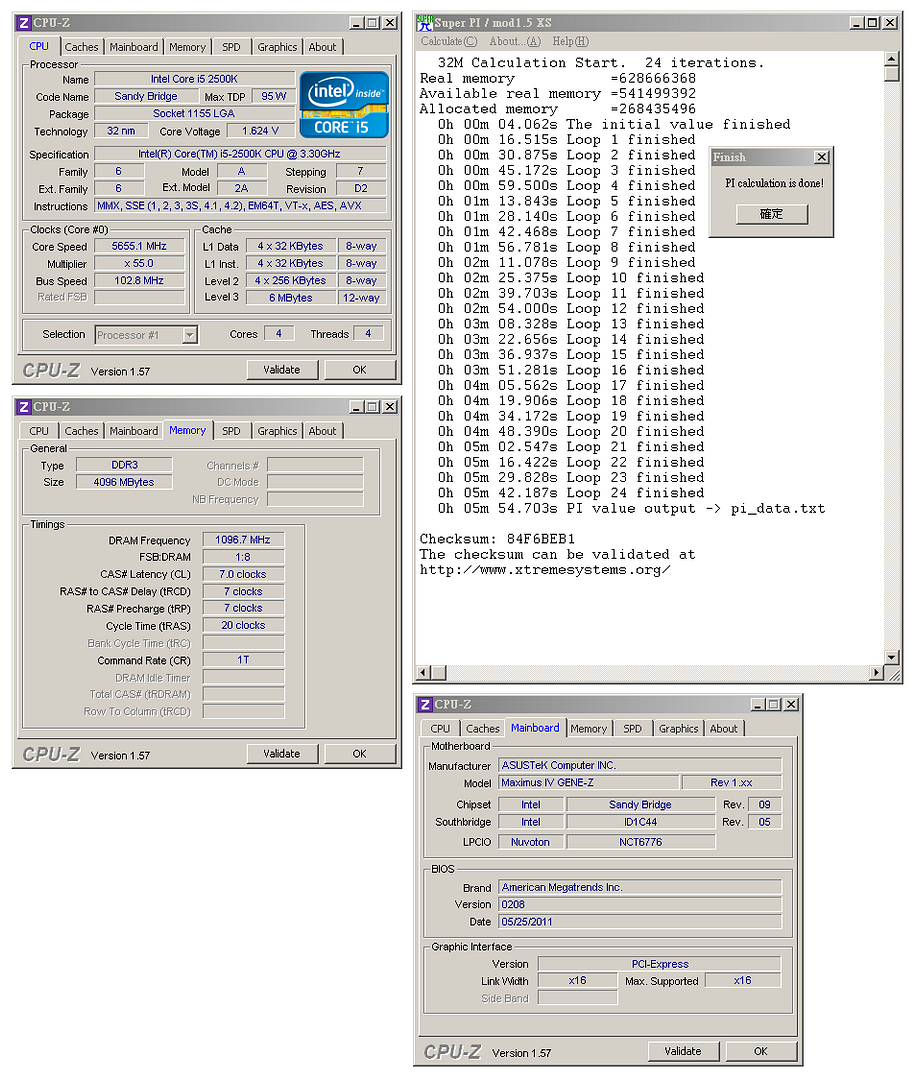Click the DRAM Frequency value '1096.7 MHz'
This screenshot has width=917, height=1080.
coord(243,540)
